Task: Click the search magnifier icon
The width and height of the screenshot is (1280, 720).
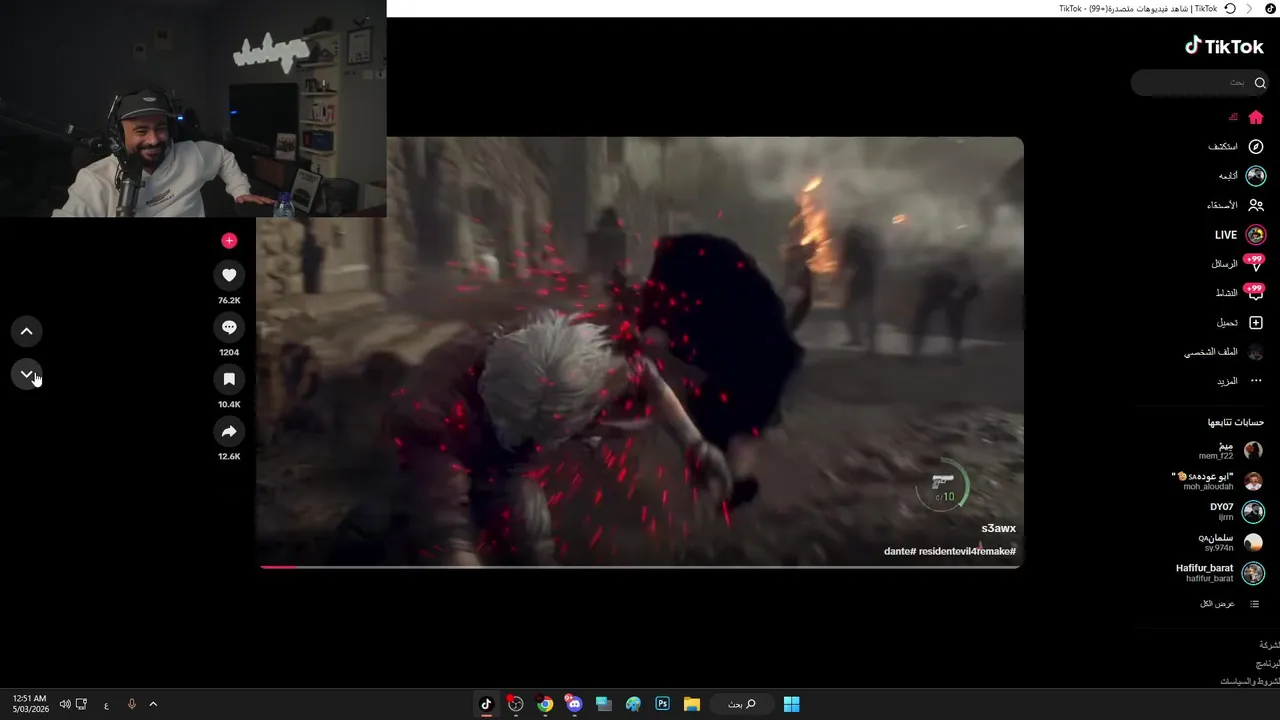Action: [1260, 83]
